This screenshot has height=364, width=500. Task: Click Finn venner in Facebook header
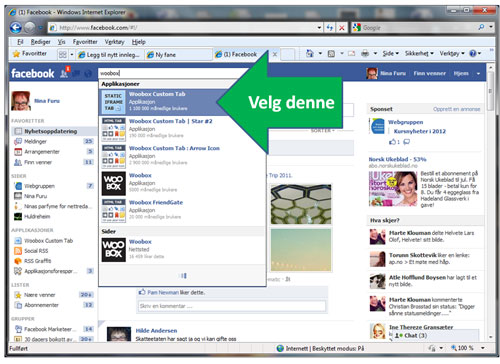[x=429, y=73]
